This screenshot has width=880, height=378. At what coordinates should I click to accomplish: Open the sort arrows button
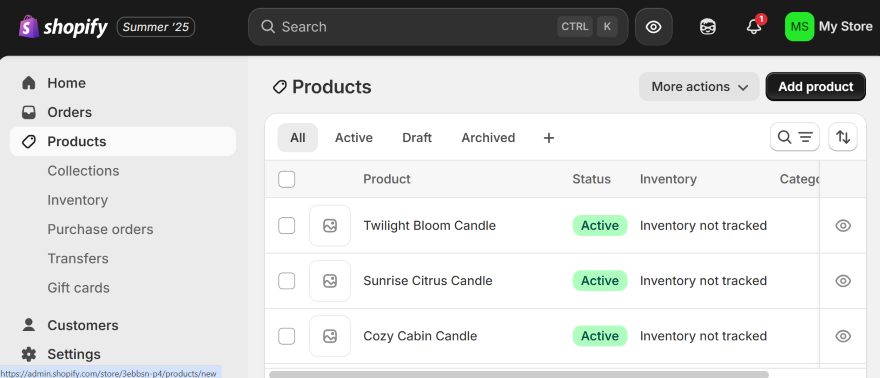[x=843, y=137]
